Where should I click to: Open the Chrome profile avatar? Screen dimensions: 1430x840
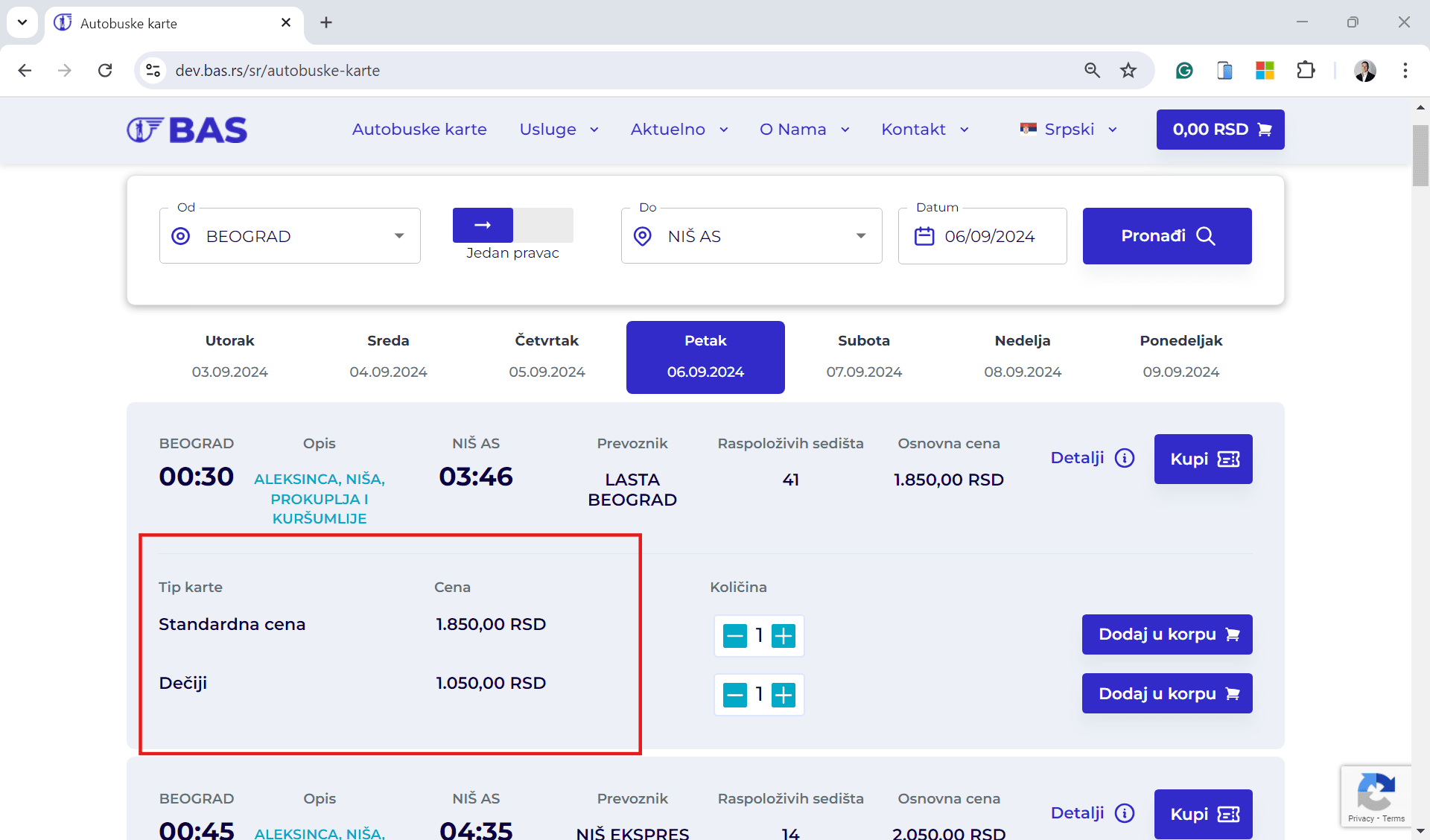coord(1365,70)
